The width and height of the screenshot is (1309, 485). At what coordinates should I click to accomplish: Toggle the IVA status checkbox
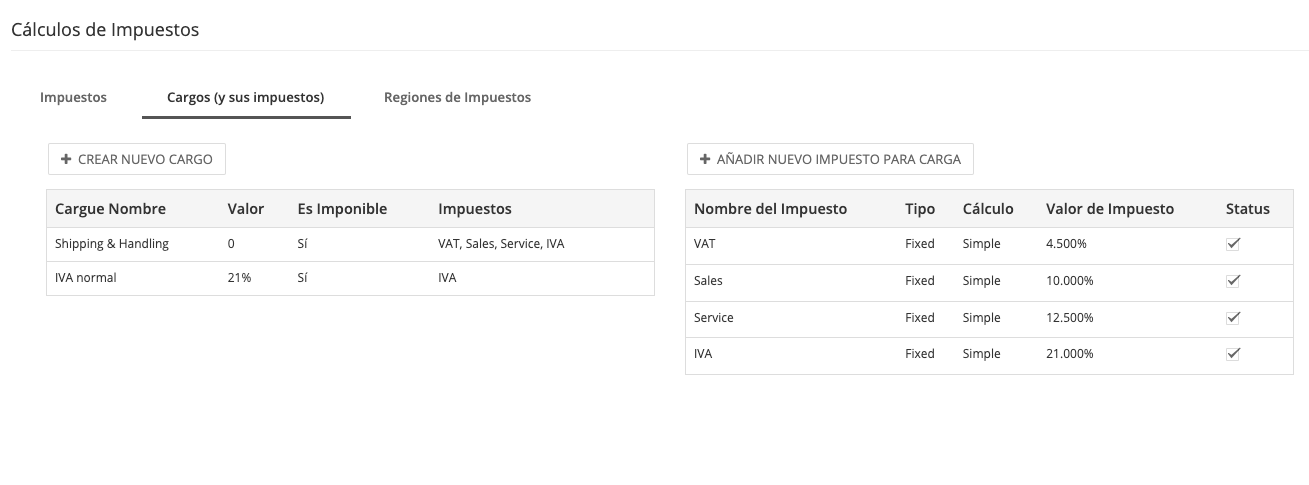click(x=1233, y=354)
